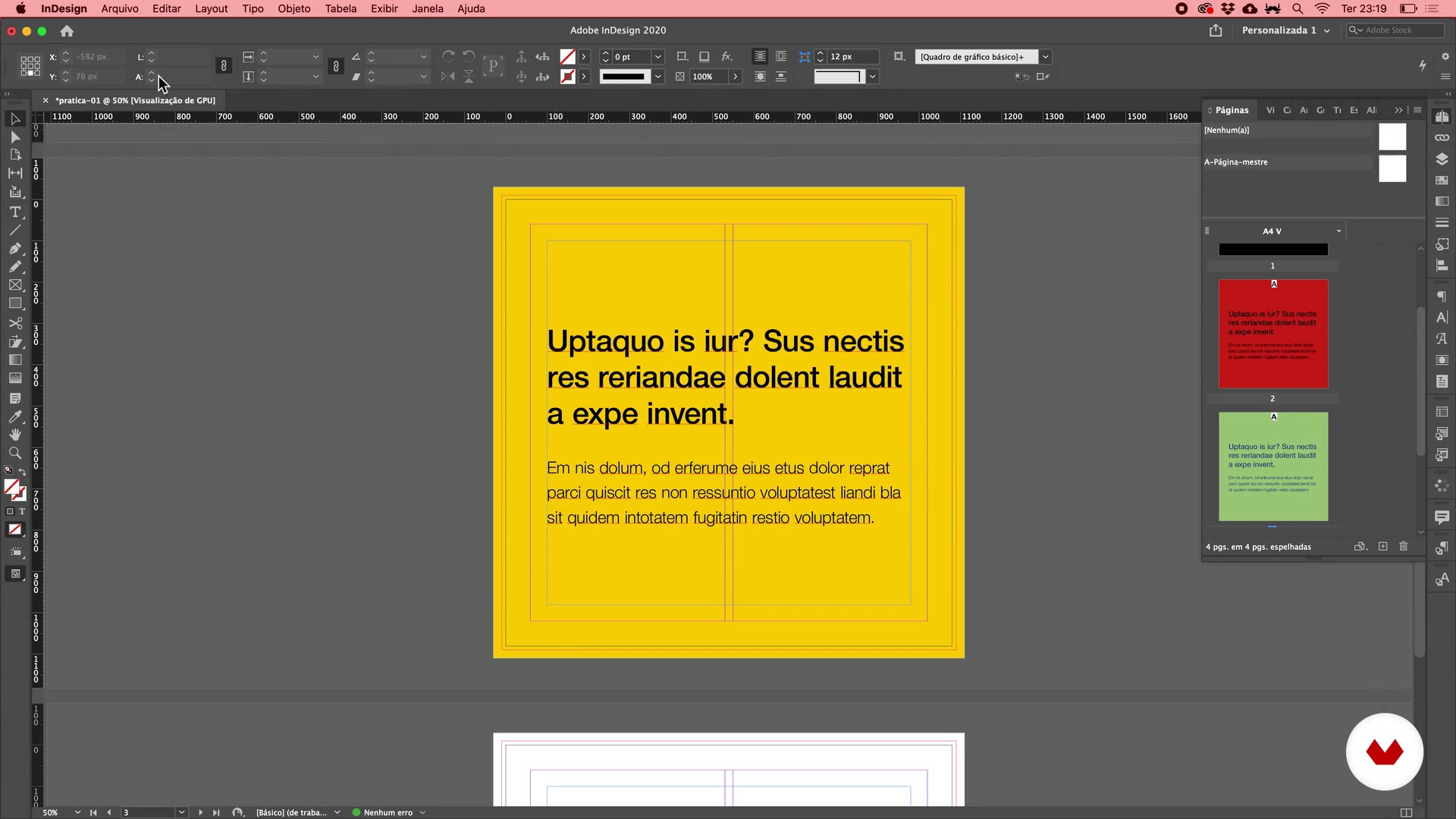Rotate 90° clockwise icon
This screenshot has width=1456, height=819.
point(448,57)
